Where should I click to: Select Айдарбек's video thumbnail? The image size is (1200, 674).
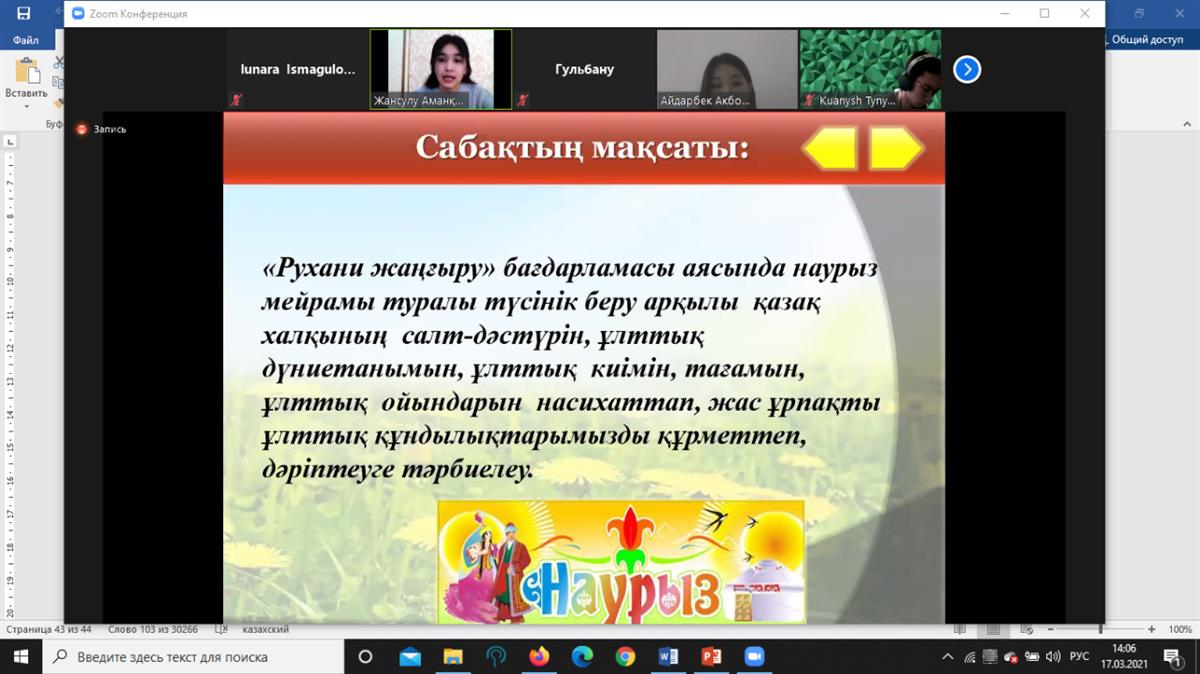pos(727,69)
